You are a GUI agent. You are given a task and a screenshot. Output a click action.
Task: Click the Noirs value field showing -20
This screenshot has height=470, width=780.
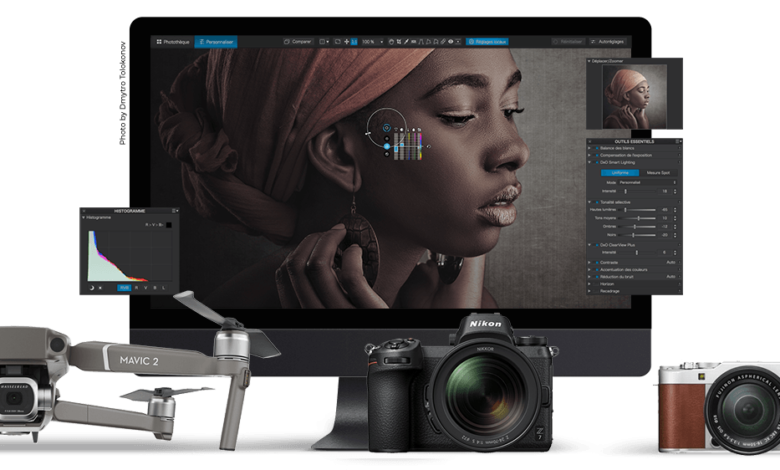click(x=665, y=235)
